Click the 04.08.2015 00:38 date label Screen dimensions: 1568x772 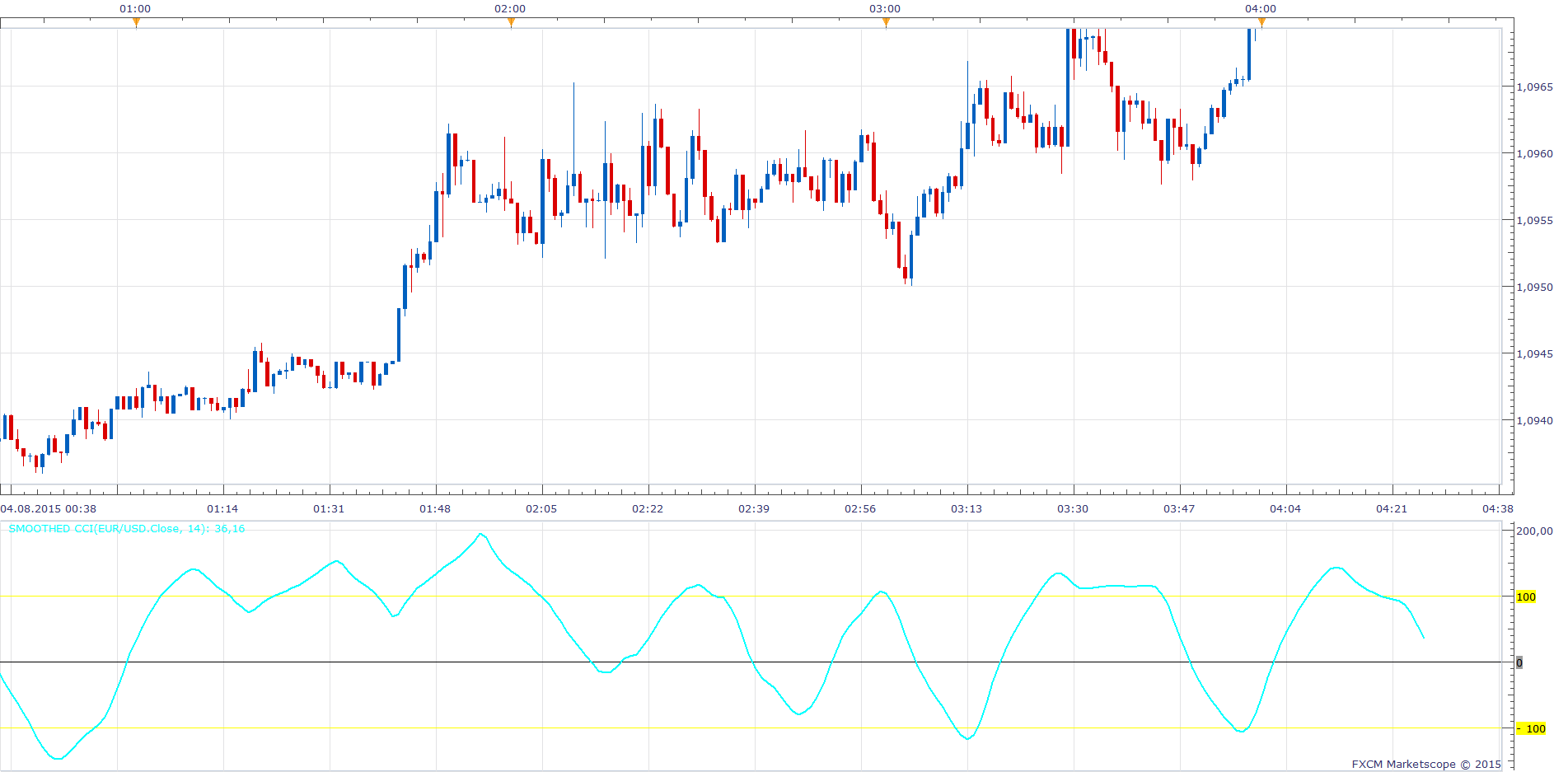[x=49, y=508]
